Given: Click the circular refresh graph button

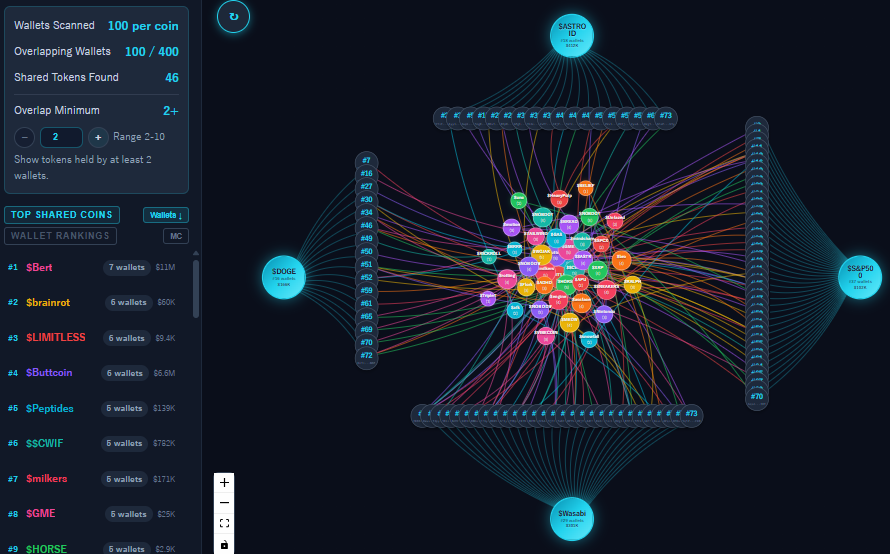Looking at the screenshot, I should [x=233, y=16].
